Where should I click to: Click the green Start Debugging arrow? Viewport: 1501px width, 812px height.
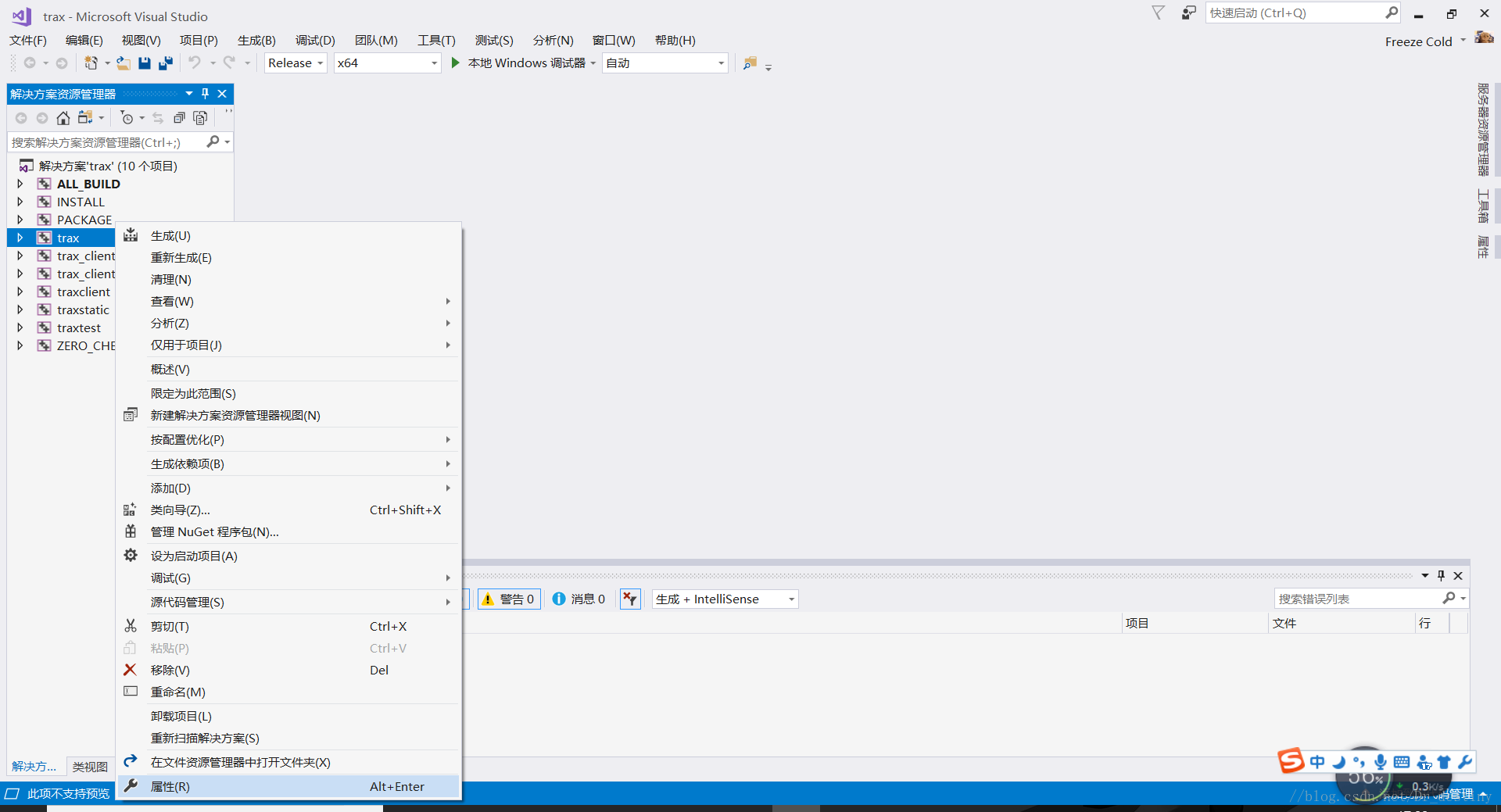click(455, 63)
